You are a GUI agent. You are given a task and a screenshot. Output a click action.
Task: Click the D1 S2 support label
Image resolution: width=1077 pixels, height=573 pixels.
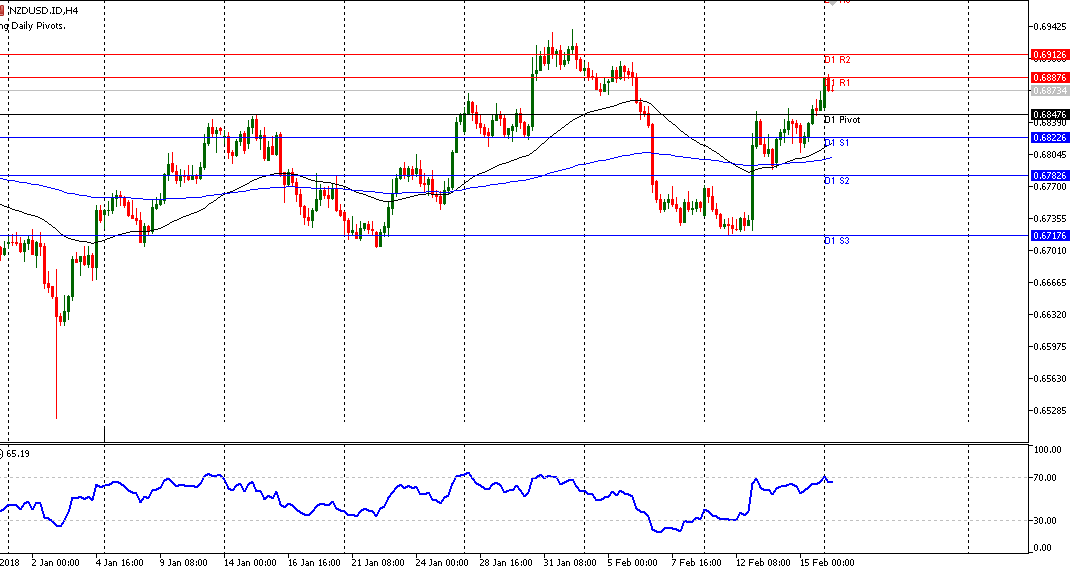point(837,181)
